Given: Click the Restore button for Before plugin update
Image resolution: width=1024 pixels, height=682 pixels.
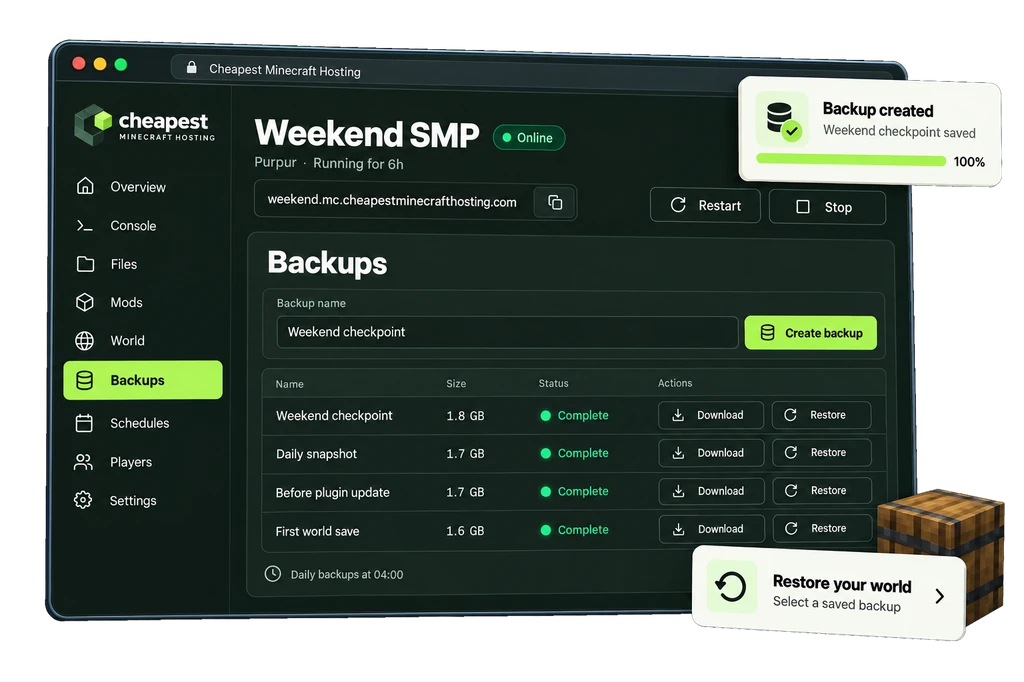Looking at the screenshot, I should coord(822,491).
